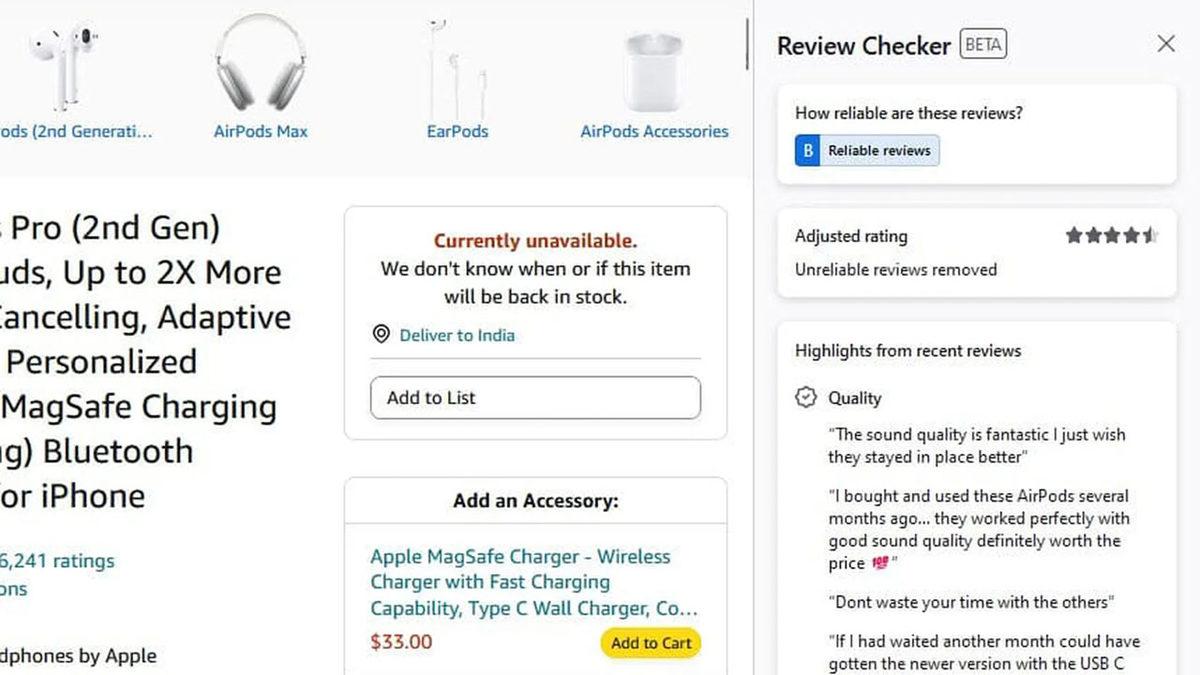Click the EarPods category label
The height and width of the screenshot is (675, 1200).
coord(457,131)
